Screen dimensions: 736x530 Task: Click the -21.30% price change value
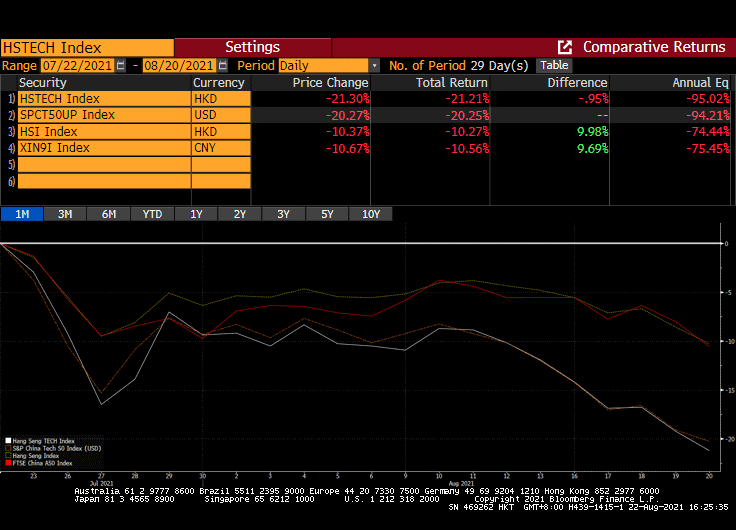(x=348, y=99)
